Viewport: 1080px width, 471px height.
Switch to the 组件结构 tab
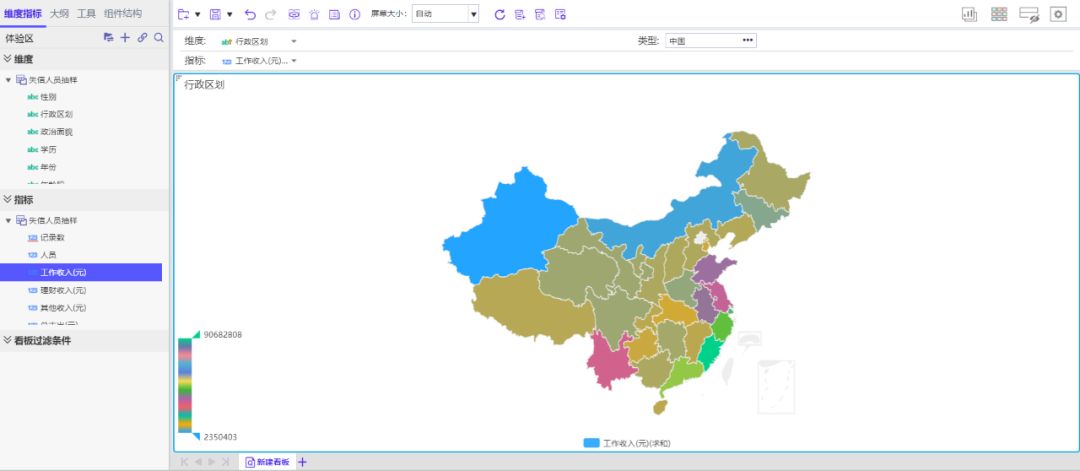coord(122,13)
